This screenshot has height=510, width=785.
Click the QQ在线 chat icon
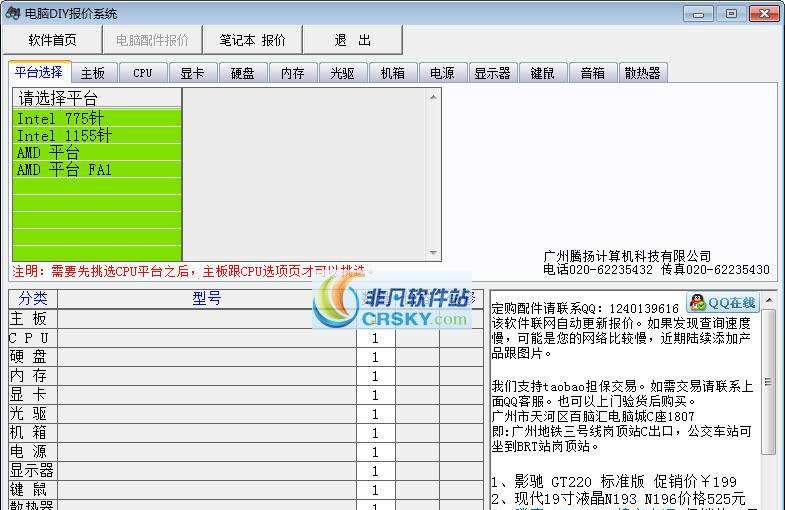[x=722, y=302]
